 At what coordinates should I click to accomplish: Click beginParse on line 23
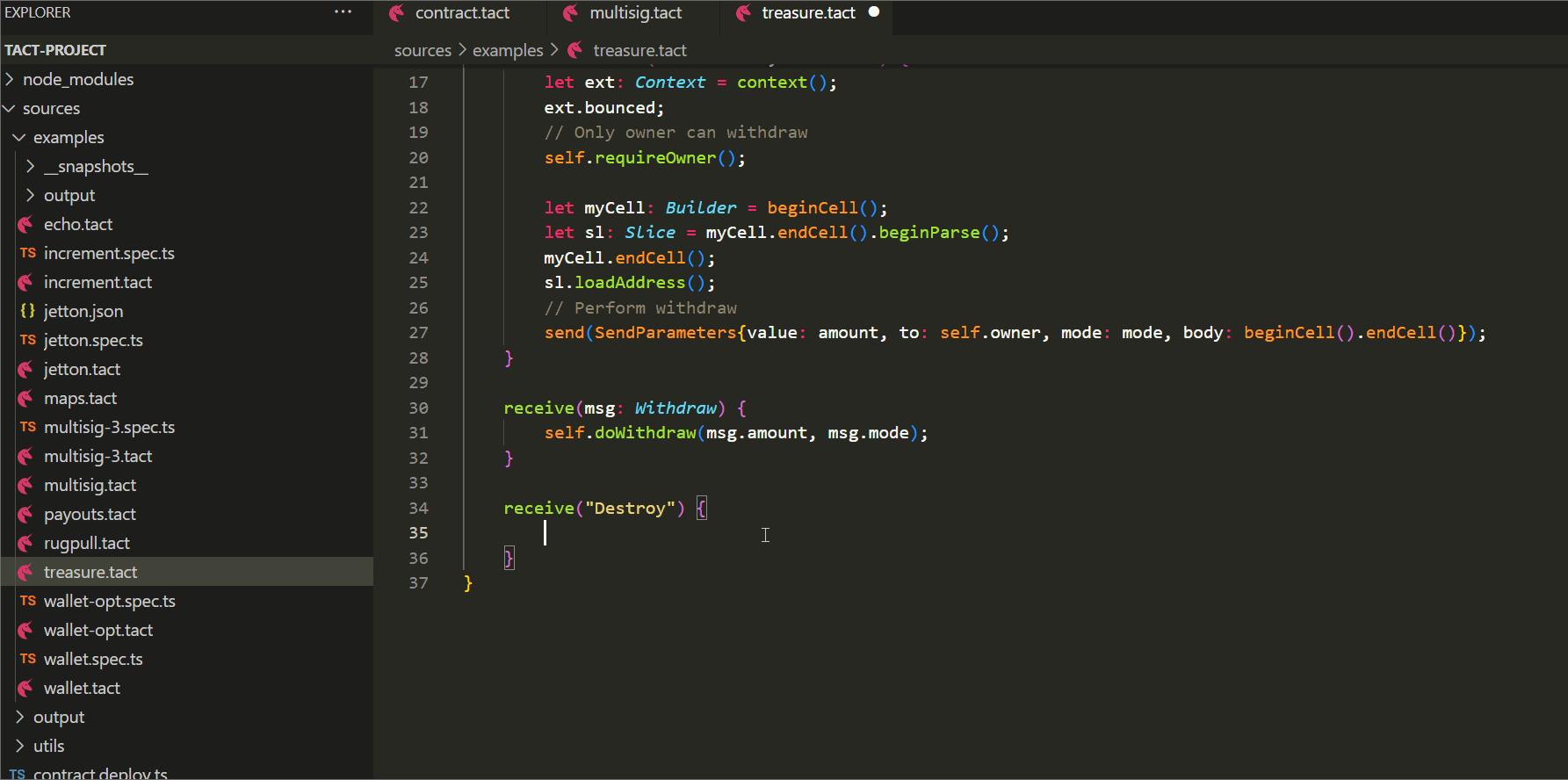click(x=929, y=233)
